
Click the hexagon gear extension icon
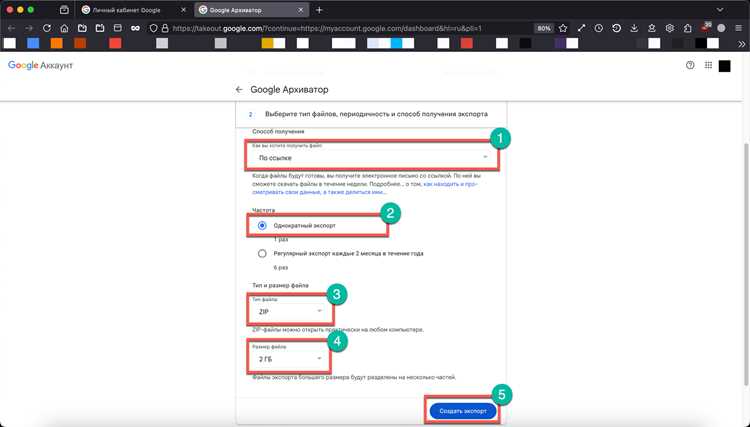coord(670,28)
